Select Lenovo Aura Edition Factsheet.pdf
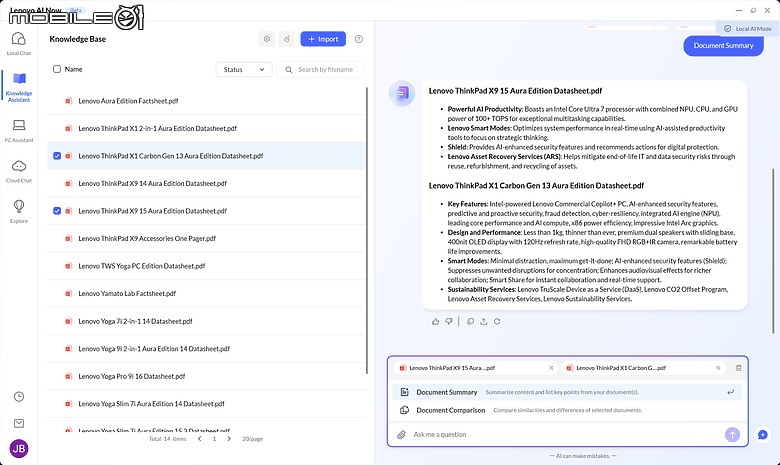The width and height of the screenshot is (780, 465). 206,101
